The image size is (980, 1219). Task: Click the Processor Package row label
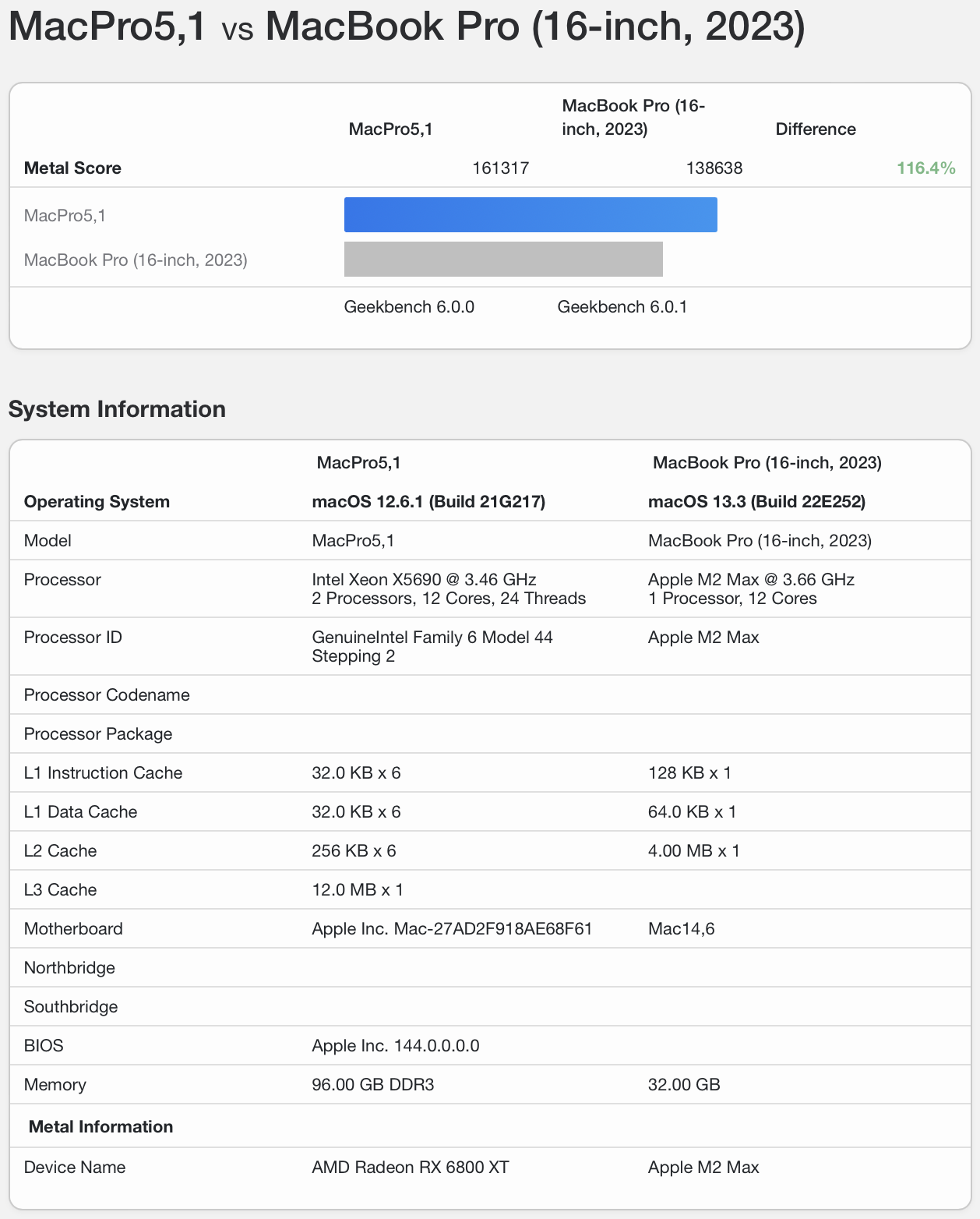(98, 734)
